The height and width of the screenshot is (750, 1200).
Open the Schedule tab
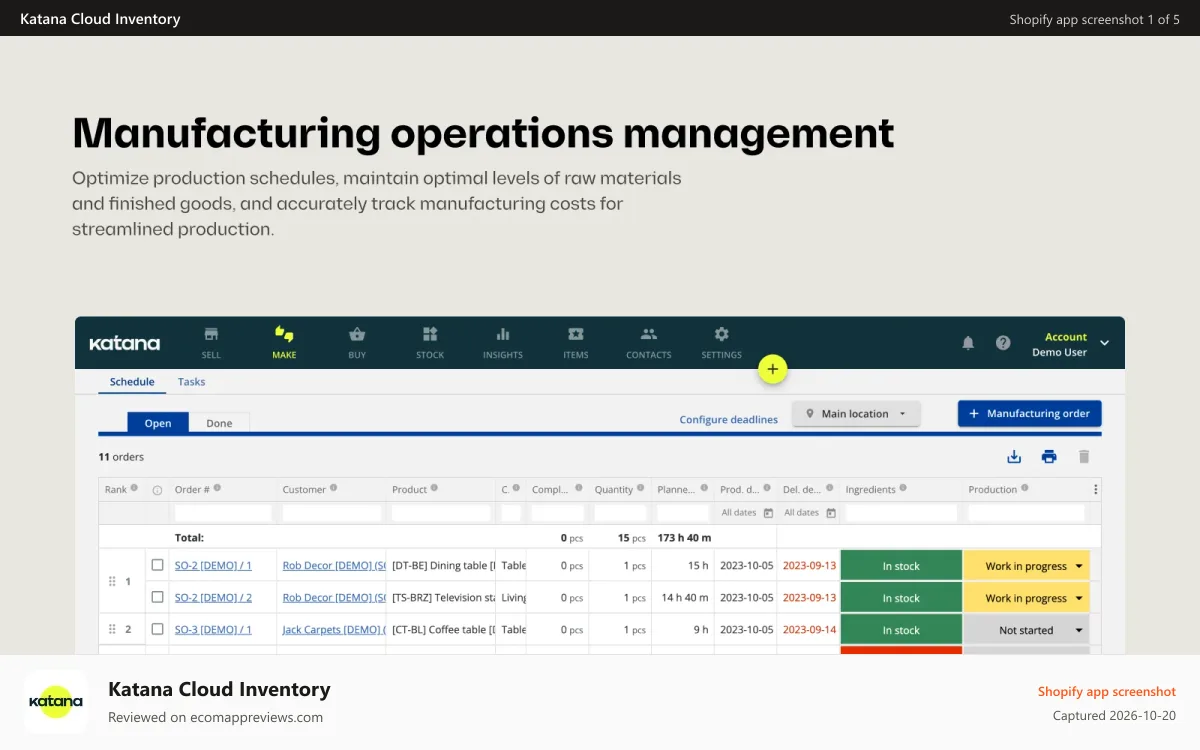click(132, 382)
